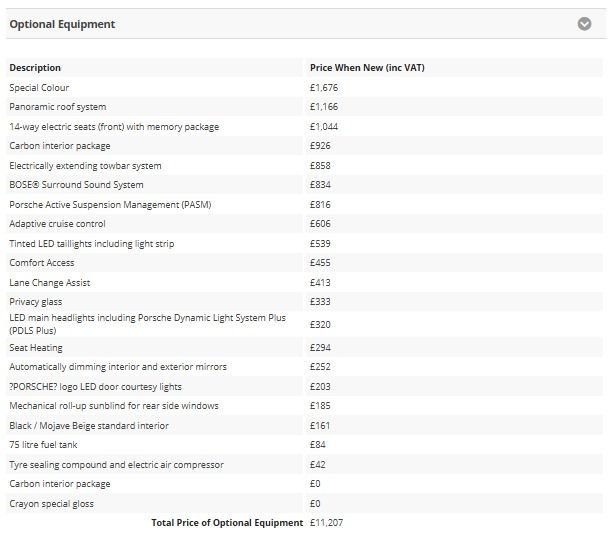Select the Panoramic roof system entry
Viewport: 614px width, 550px height.
(x=57, y=107)
